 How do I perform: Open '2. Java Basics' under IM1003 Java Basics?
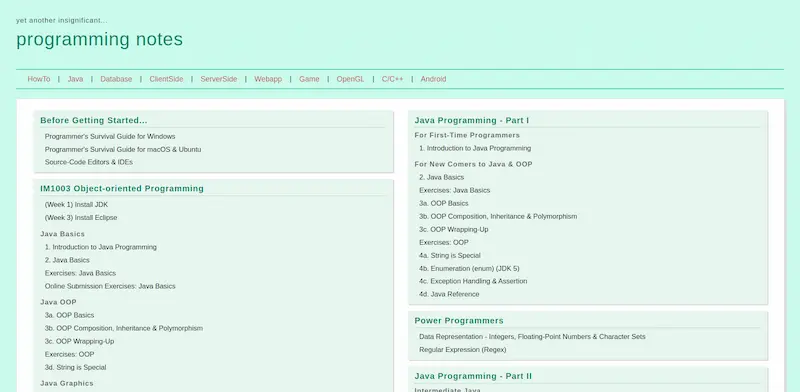67,260
